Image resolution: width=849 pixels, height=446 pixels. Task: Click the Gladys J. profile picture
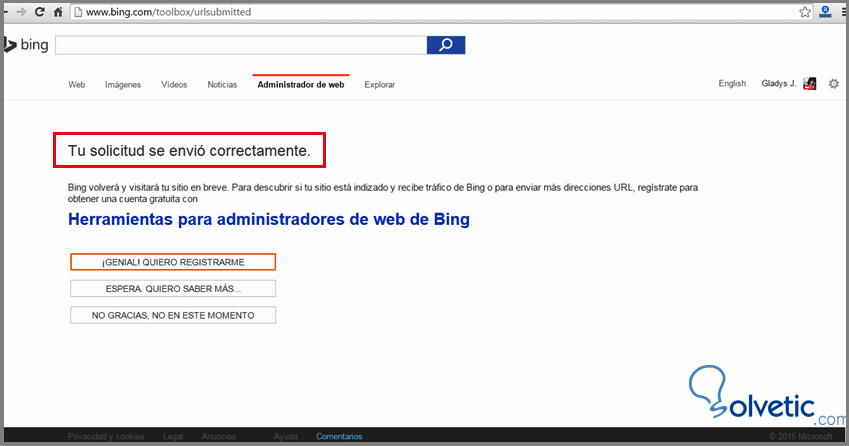pyautogui.click(x=809, y=83)
